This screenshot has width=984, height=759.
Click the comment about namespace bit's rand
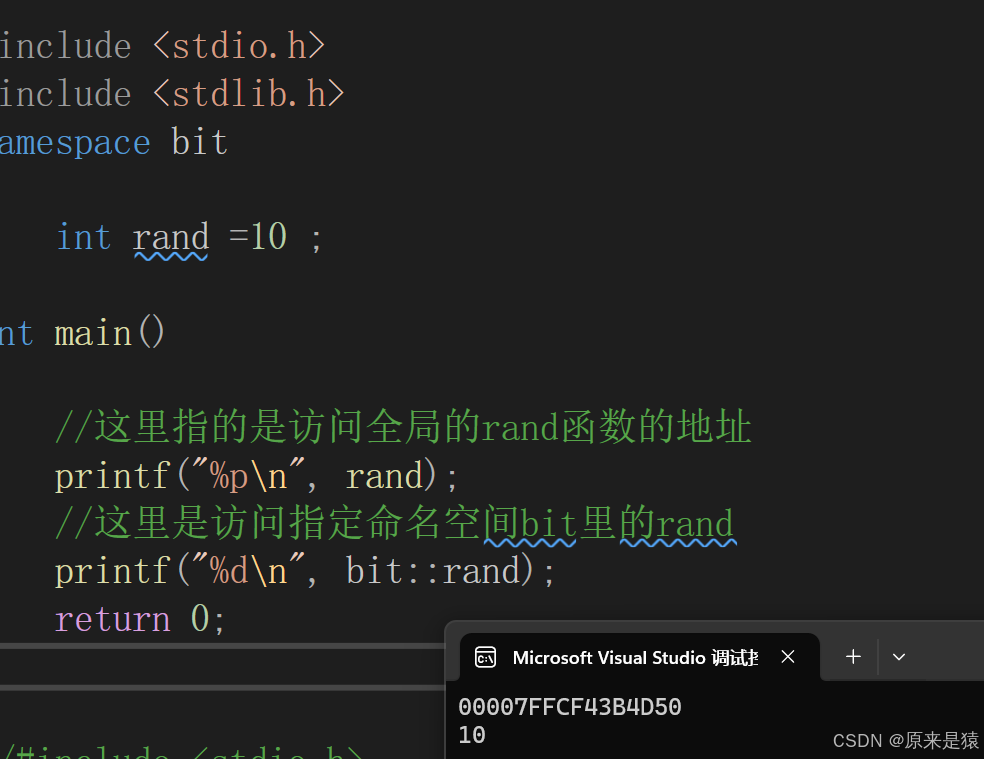click(x=395, y=523)
